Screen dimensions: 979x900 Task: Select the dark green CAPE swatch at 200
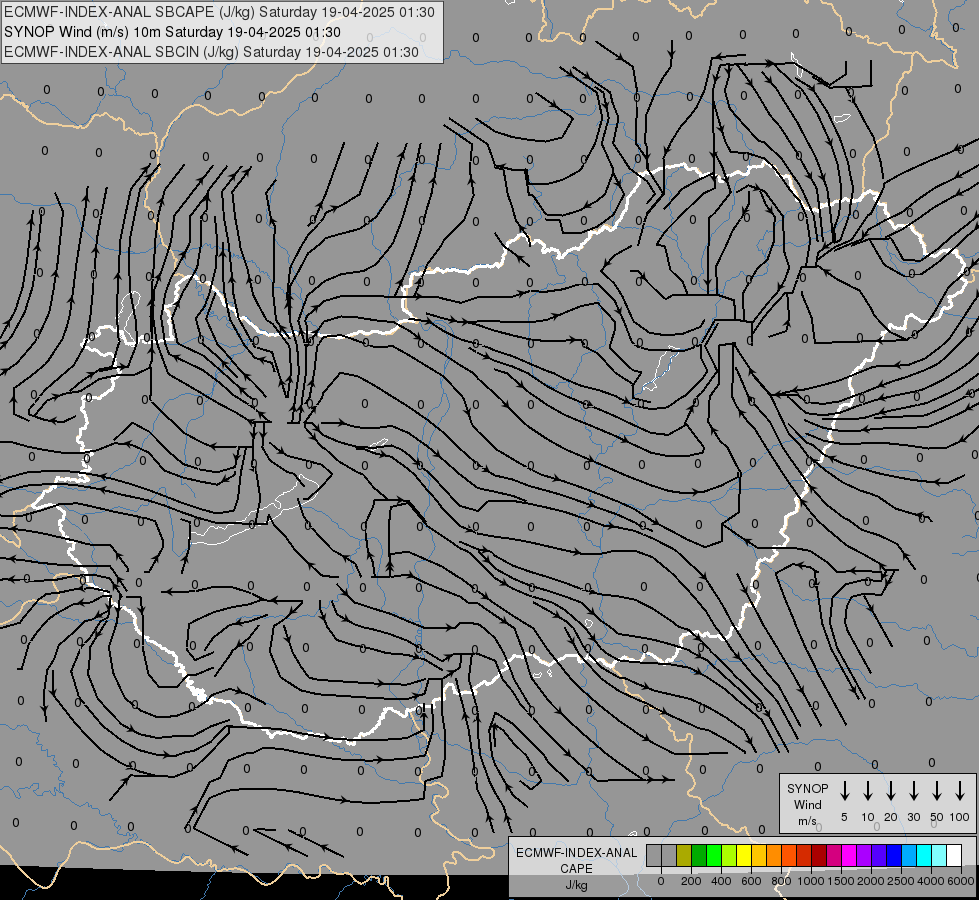[x=699, y=855]
